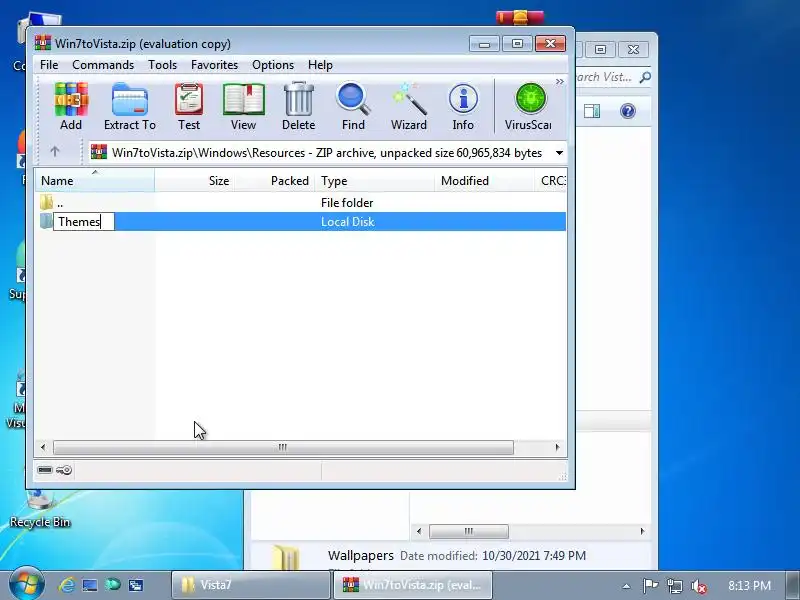Launch the Wizard tool
The width and height of the screenshot is (800, 600).
pyautogui.click(x=409, y=106)
